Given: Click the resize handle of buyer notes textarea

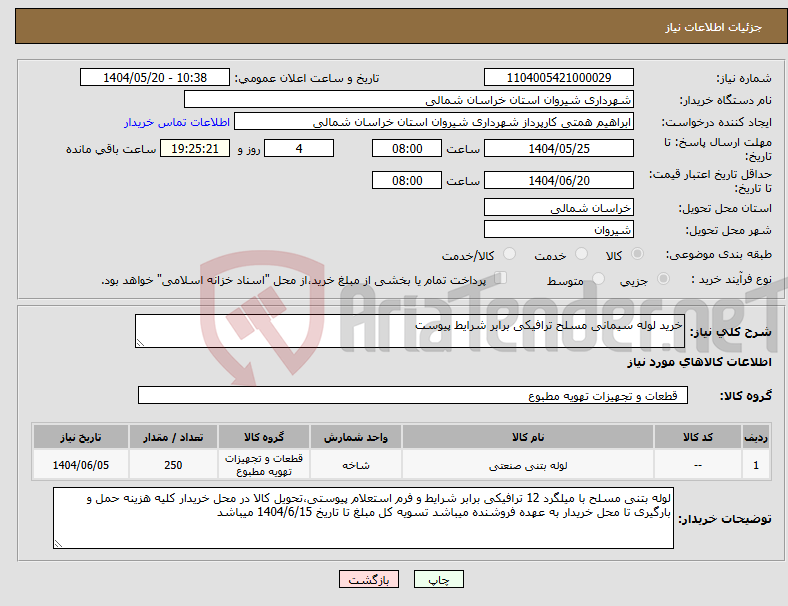Looking at the screenshot, I should coord(58,543).
